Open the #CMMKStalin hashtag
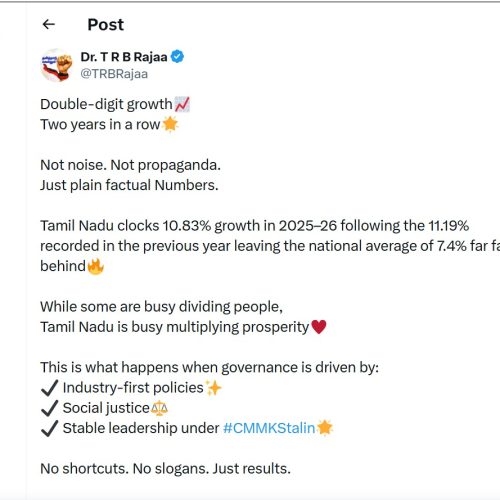 [x=269, y=428]
